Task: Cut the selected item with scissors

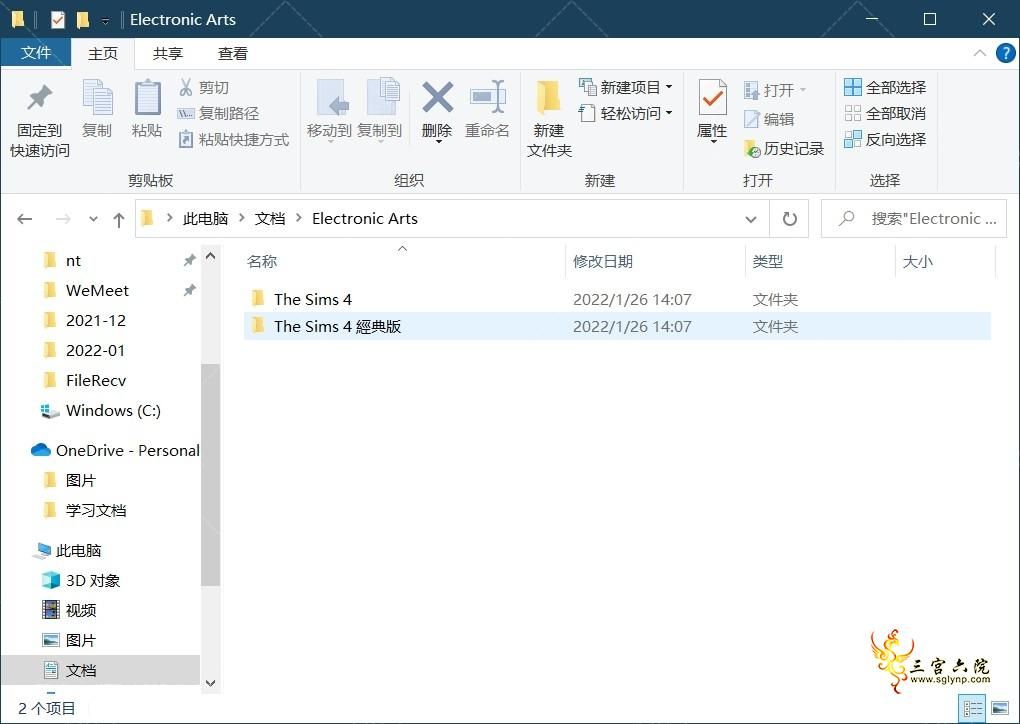Action: click(x=204, y=87)
